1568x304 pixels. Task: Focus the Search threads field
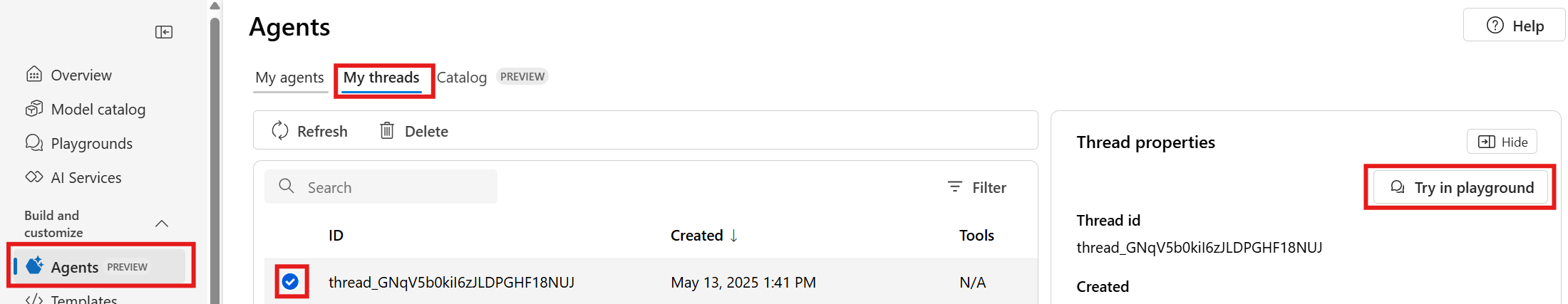[x=381, y=187]
